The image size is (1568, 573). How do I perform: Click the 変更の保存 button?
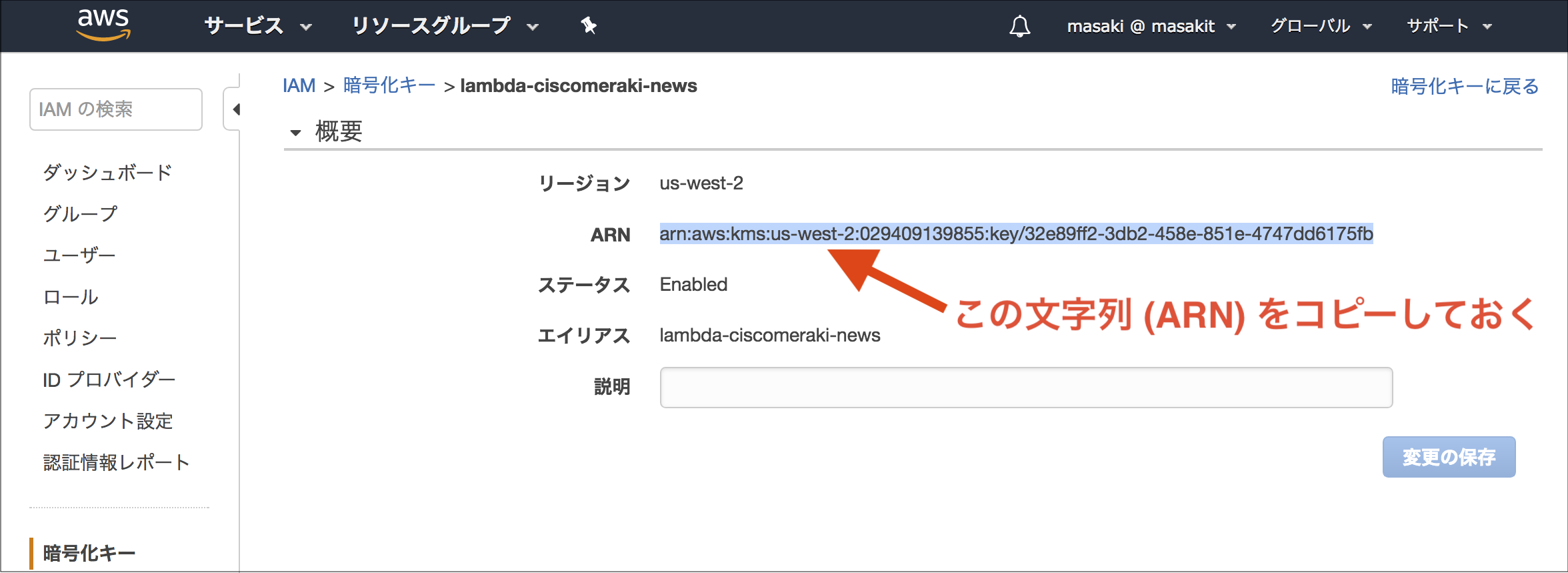(1449, 457)
